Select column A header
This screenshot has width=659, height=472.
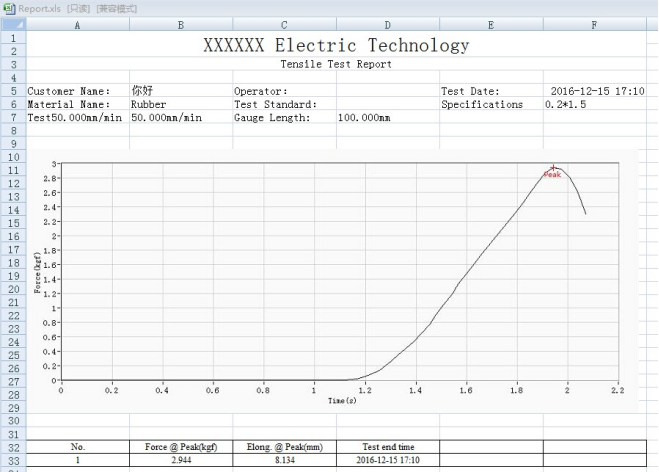[x=77, y=24]
